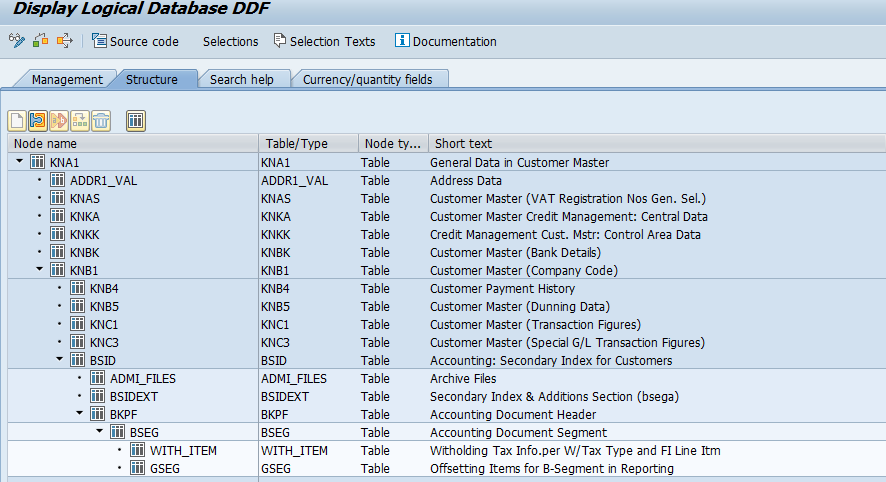Collapse the BSID node arrow

pyautogui.click(x=60, y=360)
